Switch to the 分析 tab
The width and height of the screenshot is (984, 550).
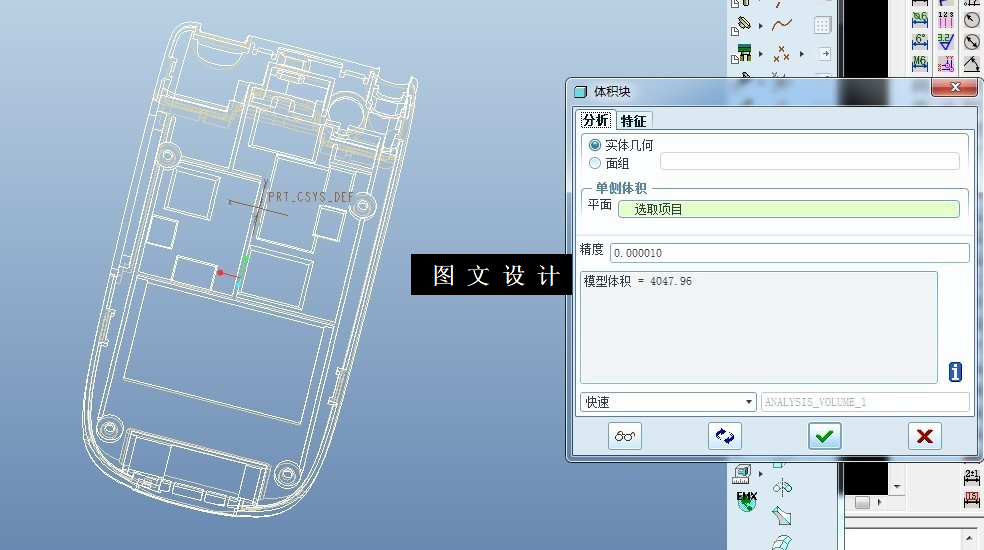click(596, 120)
